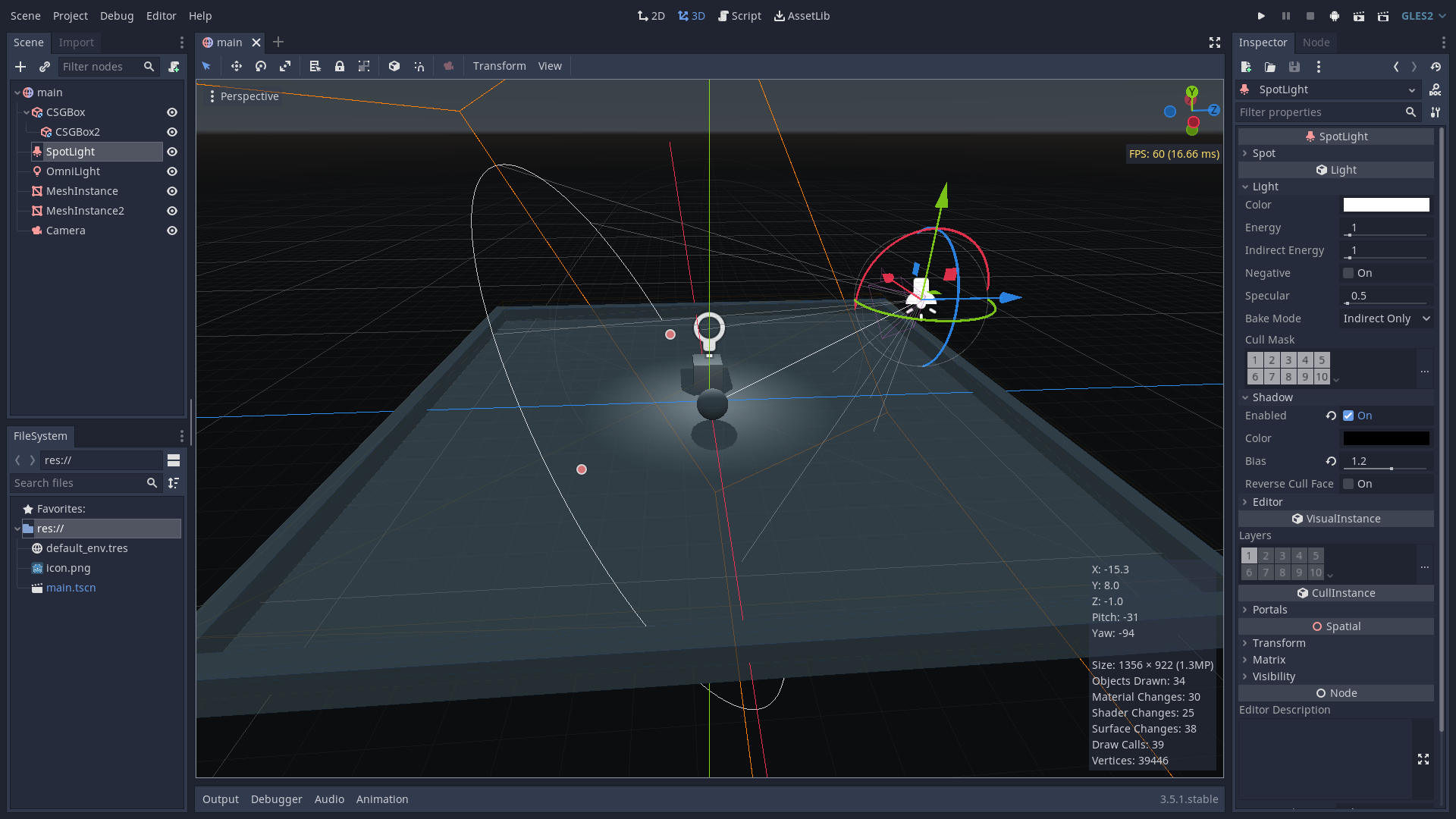
Task: Expand the Transform section under Spatial
Action: pyautogui.click(x=1277, y=642)
